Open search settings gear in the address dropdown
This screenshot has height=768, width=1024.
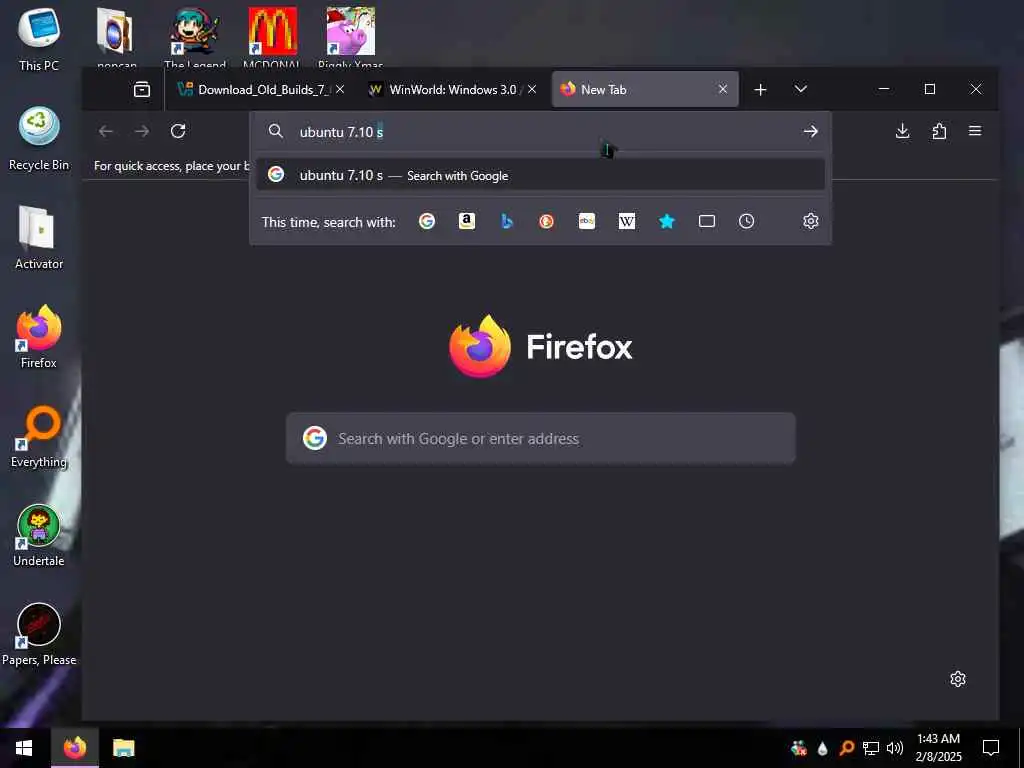(810, 221)
